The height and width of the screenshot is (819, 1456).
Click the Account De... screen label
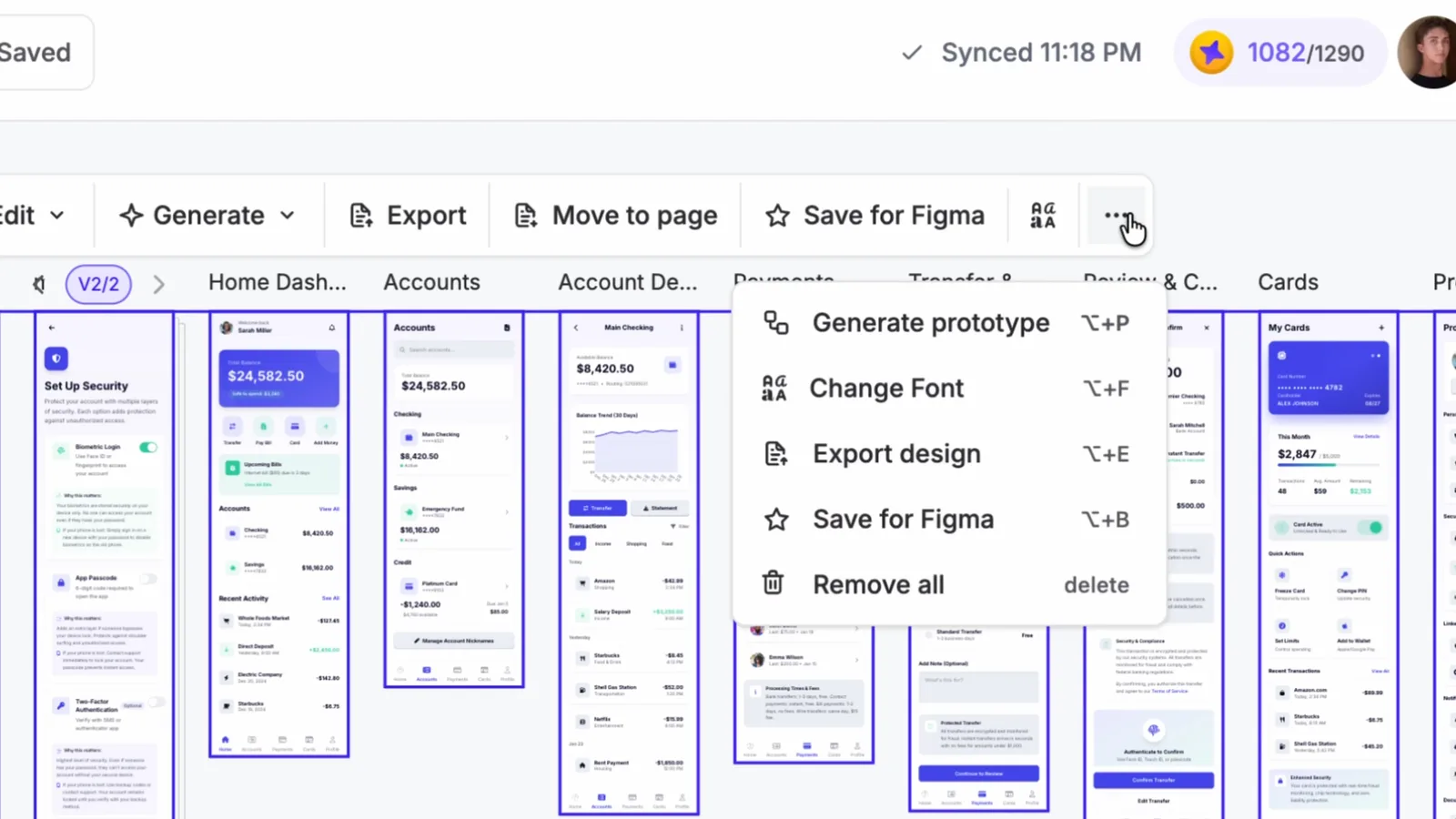628,282
